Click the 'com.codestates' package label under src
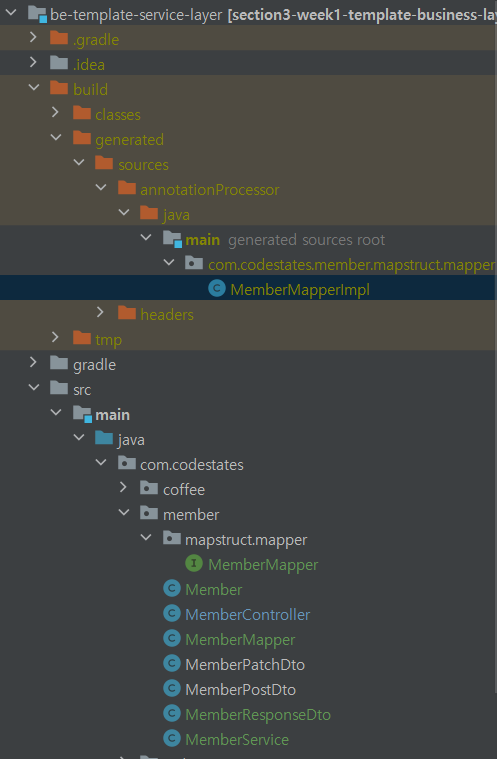The height and width of the screenshot is (759, 497). pos(192,465)
